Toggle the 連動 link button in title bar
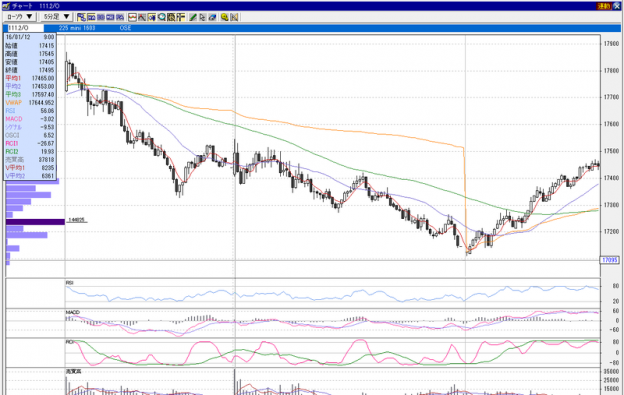Image resolution: width=624 pixels, height=395 pixels. point(604,6)
